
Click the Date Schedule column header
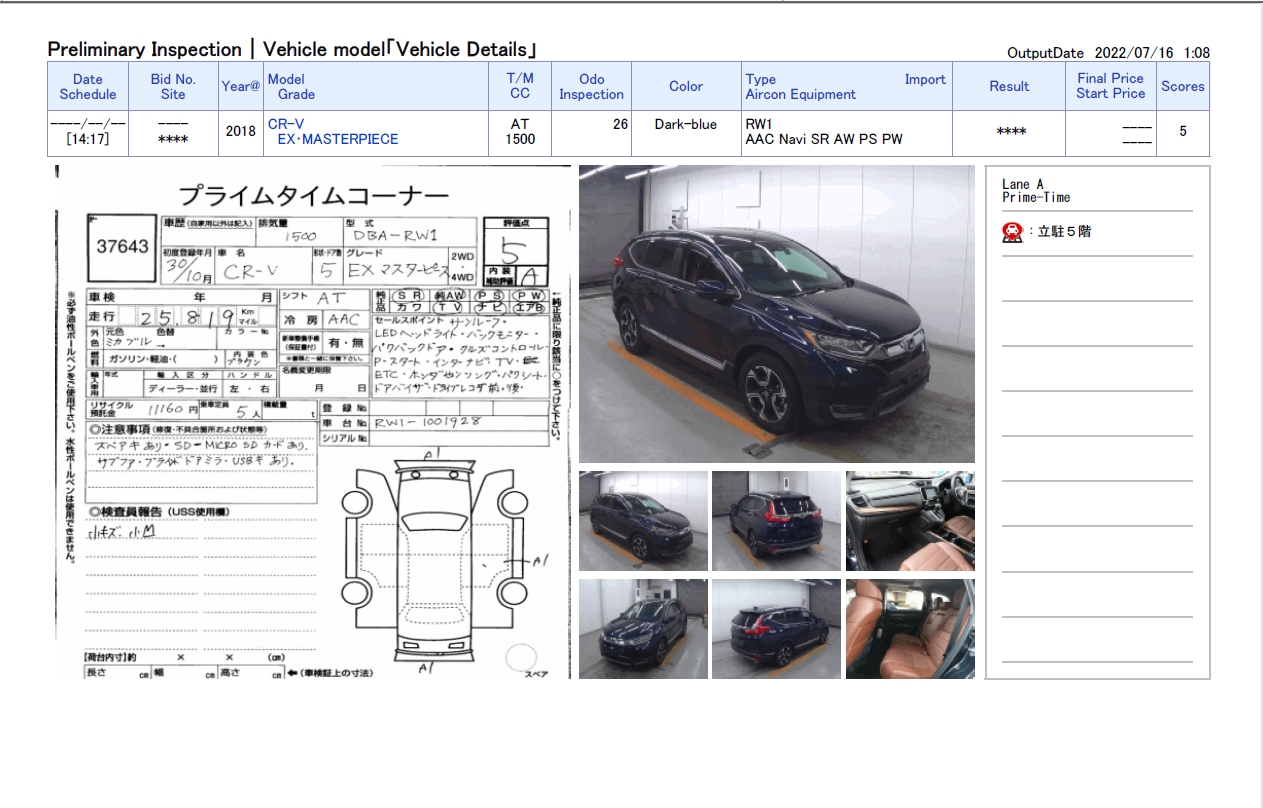coord(87,87)
